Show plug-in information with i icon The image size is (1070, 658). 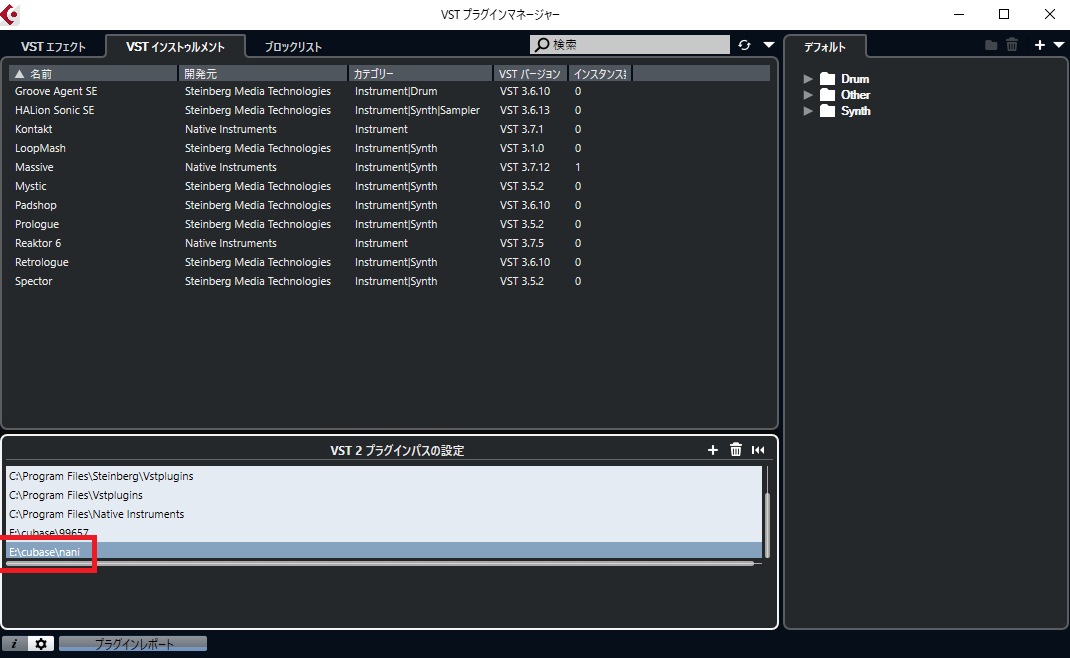pyautogui.click(x=14, y=644)
